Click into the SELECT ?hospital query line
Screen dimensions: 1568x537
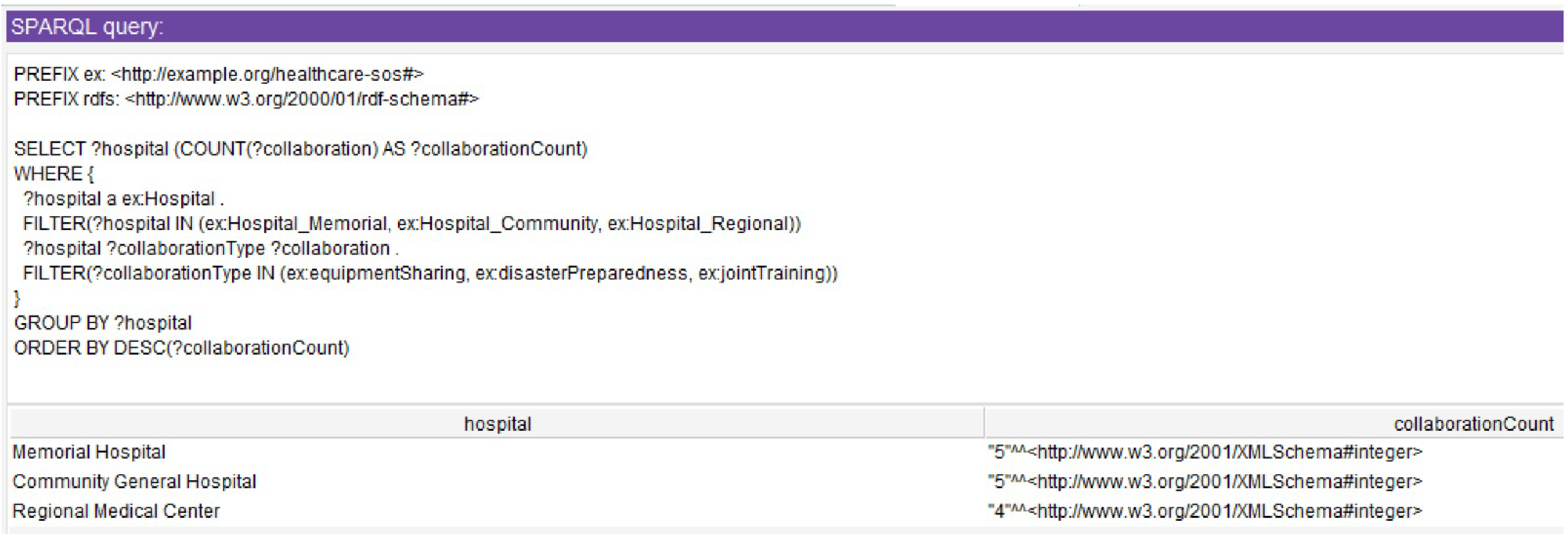tap(300, 149)
